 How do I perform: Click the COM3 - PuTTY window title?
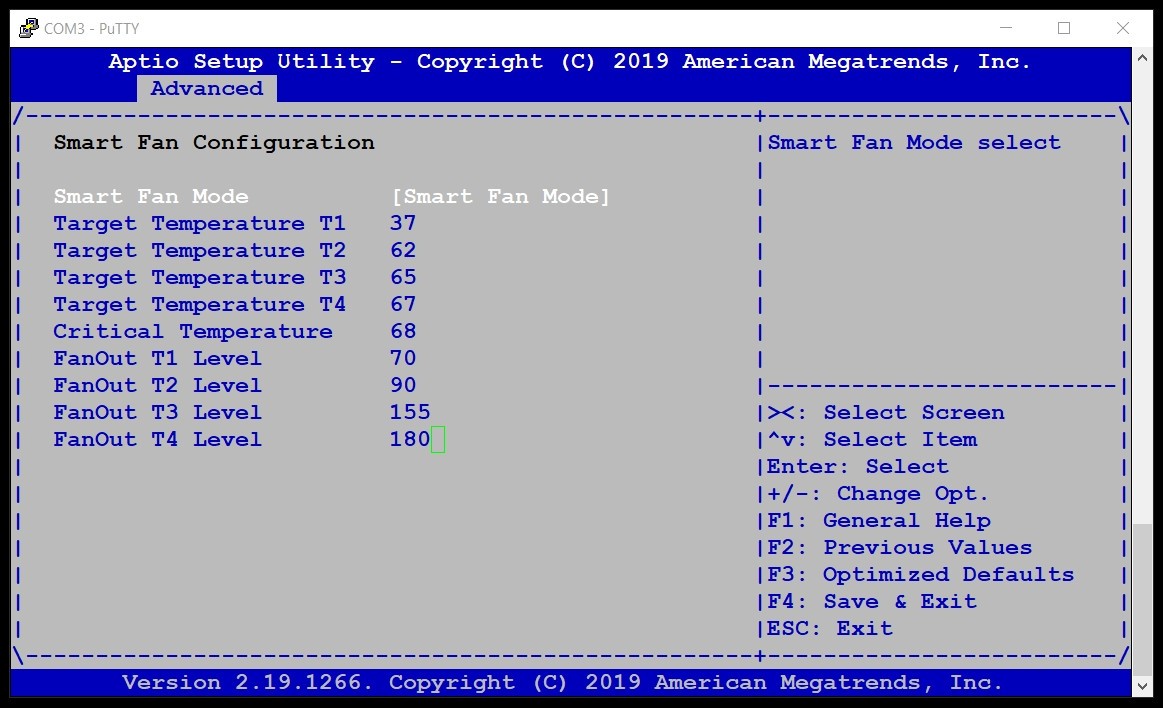[91, 28]
